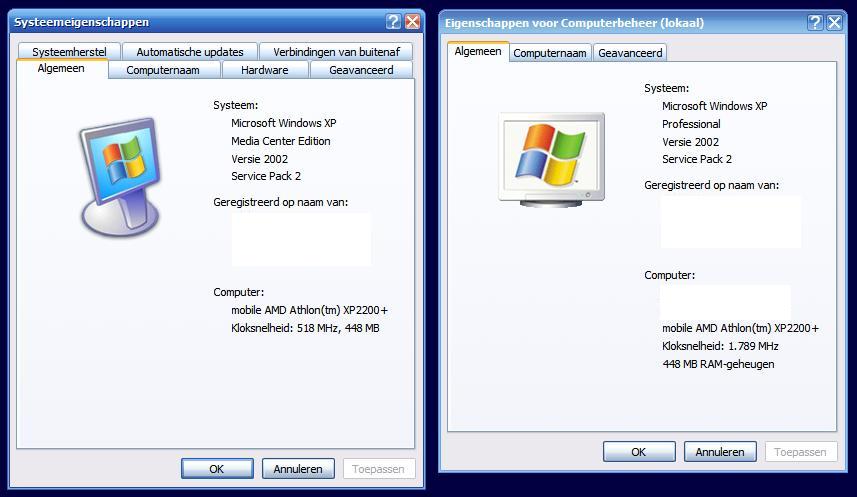
Task: Click 'mobile AMD Athlon(tm) XP2200+' in Computerbeheer window
Action: [x=741, y=328]
